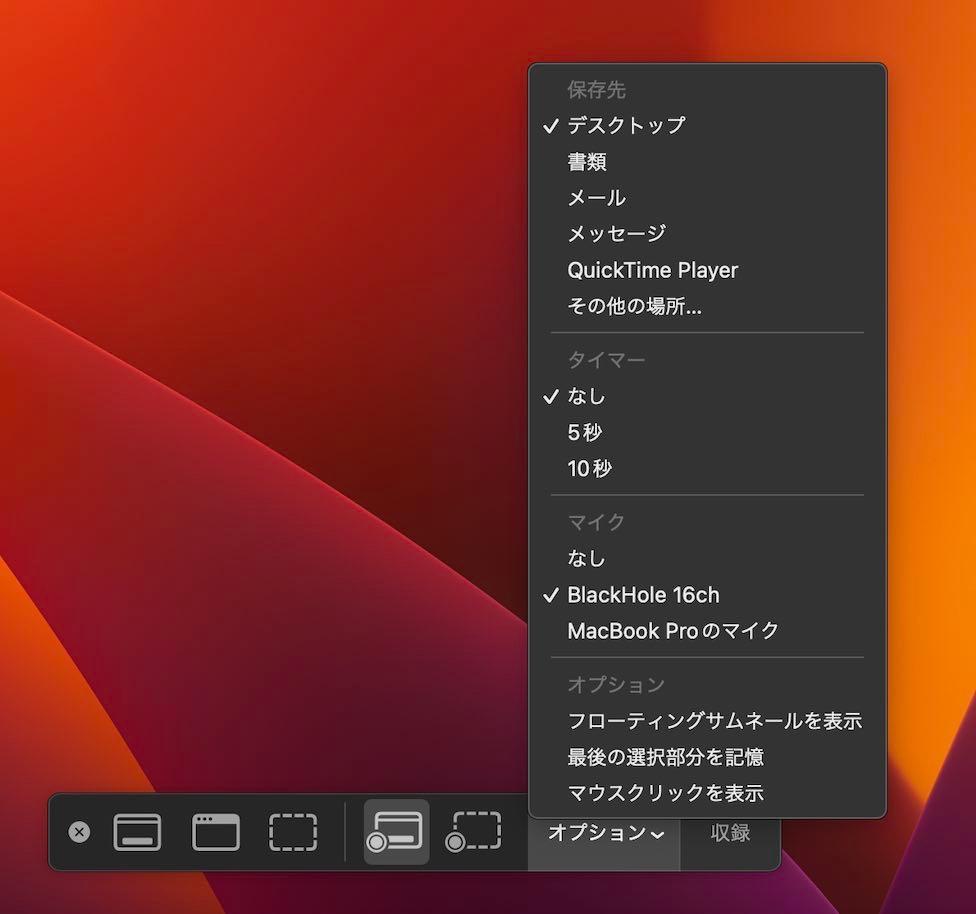This screenshot has height=914, width=976.
Task: Open その他の場所... to pick a folder
Action: pos(707,306)
